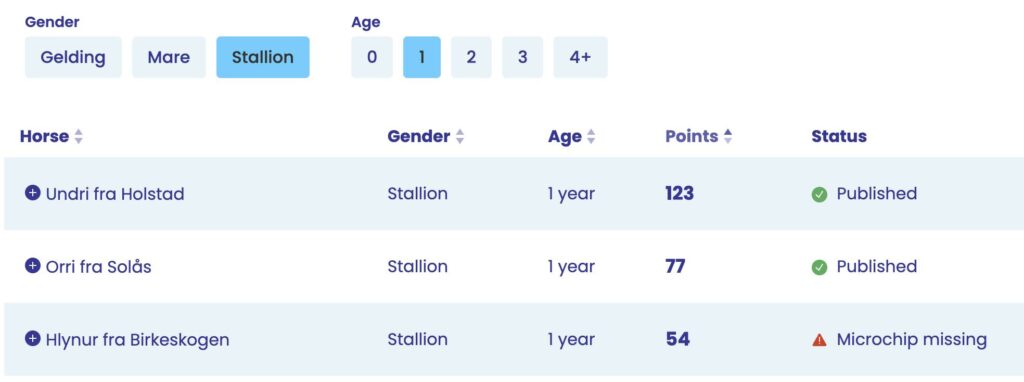Expand Orri fra Solås row plus icon

33,266
